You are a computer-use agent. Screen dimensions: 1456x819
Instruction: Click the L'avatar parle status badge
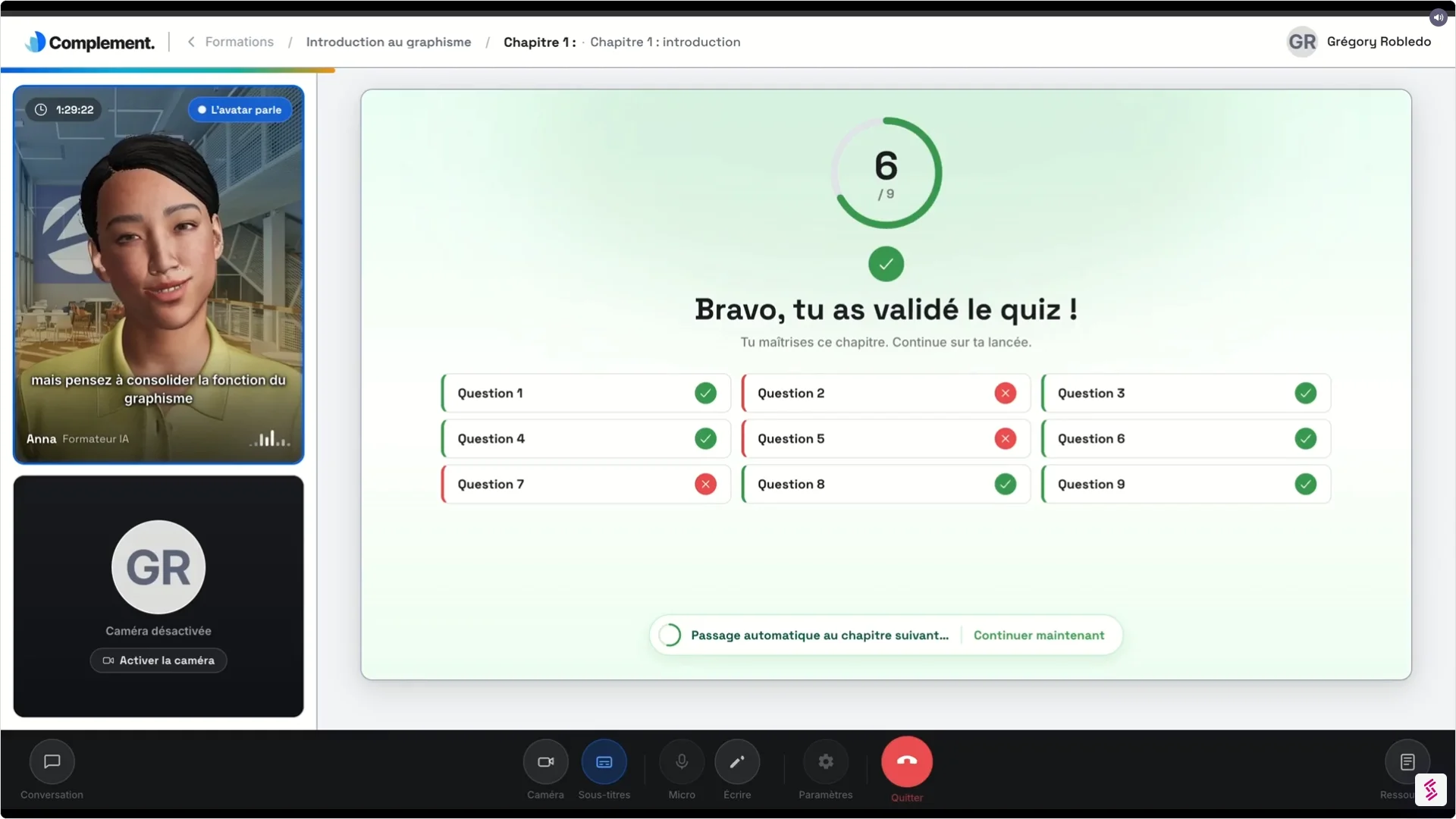click(x=240, y=110)
